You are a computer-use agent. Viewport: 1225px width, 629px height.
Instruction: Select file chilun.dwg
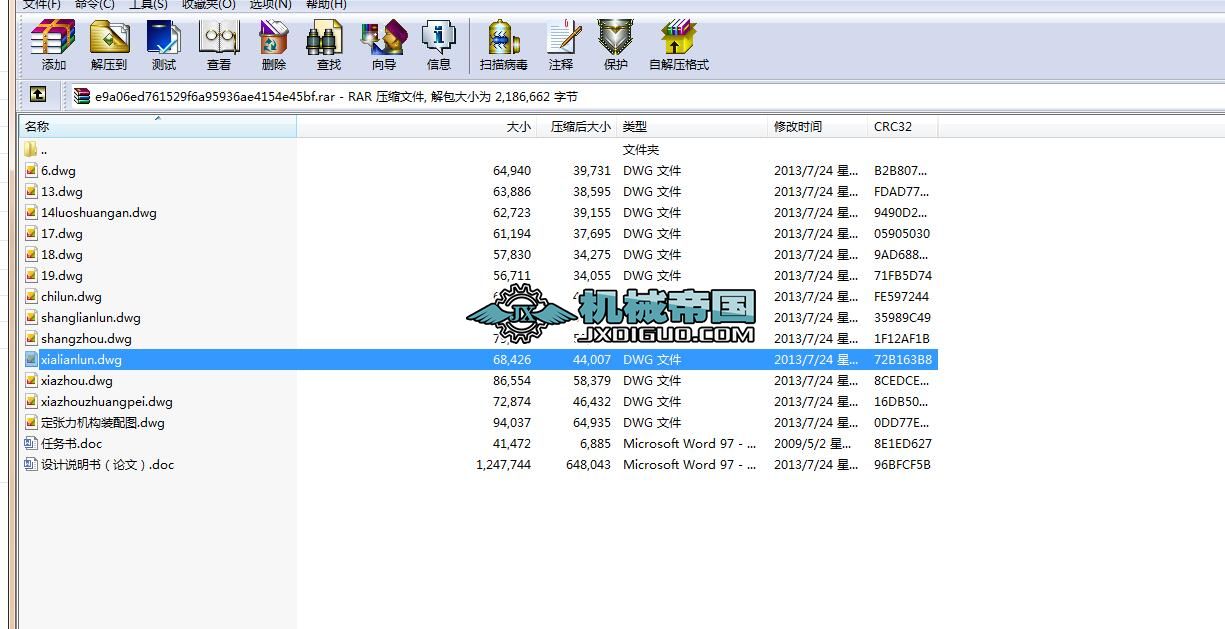pos(71,296)
